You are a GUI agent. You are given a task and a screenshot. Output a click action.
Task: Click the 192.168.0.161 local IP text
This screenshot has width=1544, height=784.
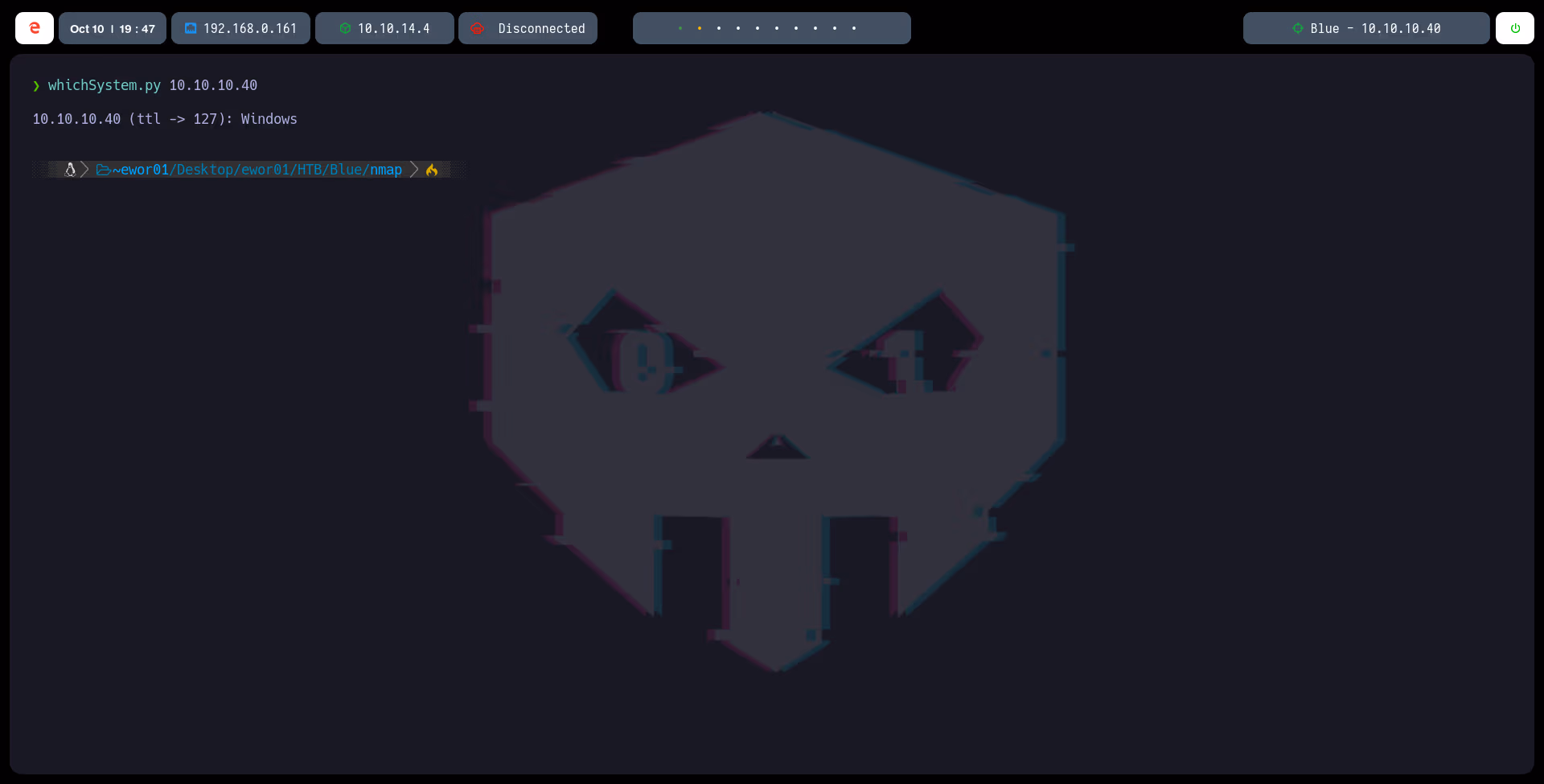coord(250,28)
